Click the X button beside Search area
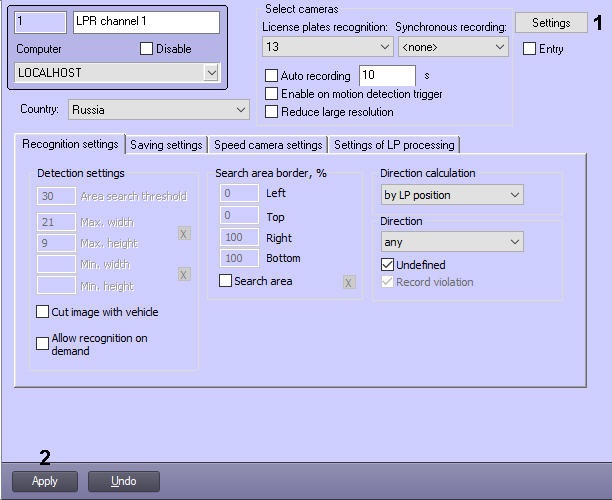Viewport: 612px width, 500px height. tap(349, 283)
